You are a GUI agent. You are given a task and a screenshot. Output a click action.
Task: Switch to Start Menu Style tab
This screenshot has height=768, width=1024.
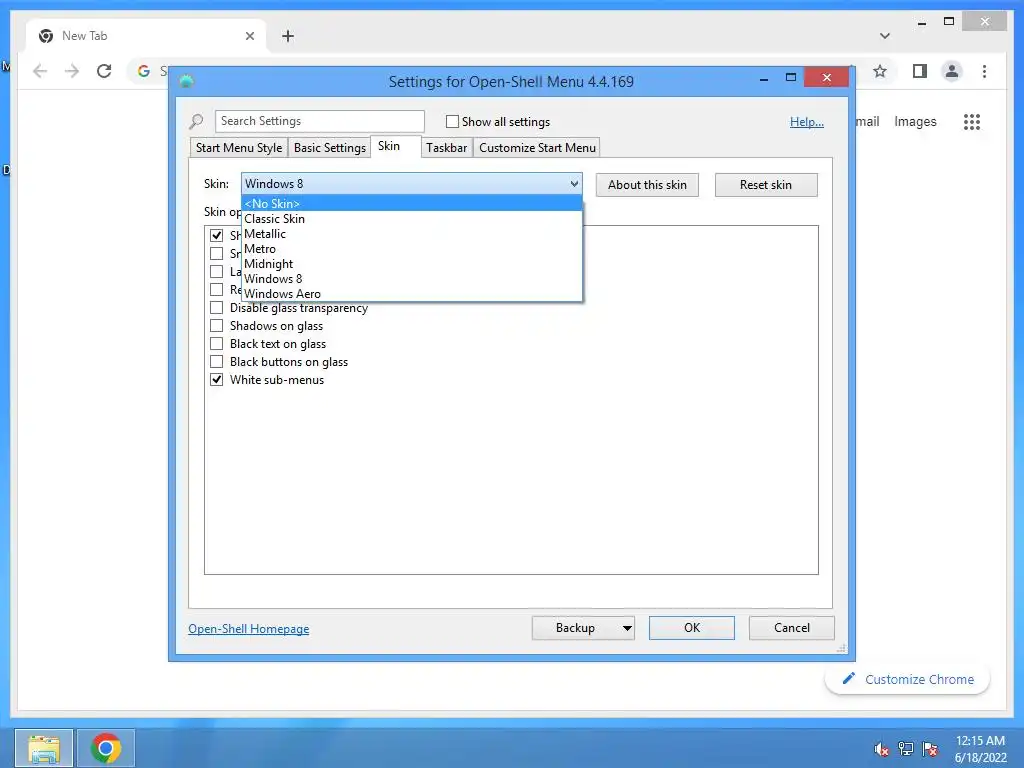239,148
